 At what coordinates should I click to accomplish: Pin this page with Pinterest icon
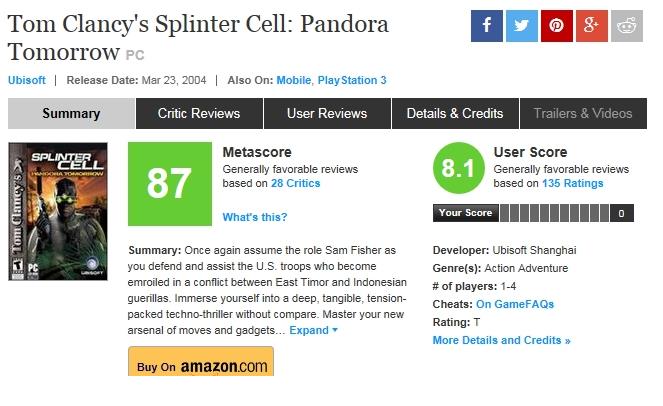pyautogui.click(x=557, y=26)
